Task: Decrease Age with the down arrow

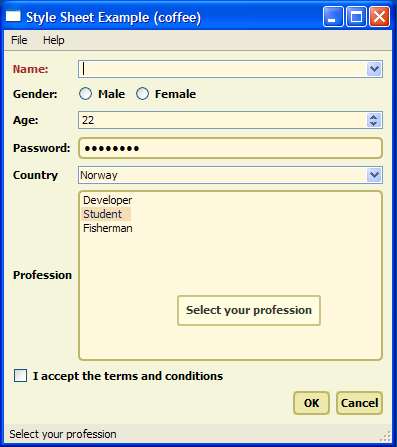Action: (374, 124)
